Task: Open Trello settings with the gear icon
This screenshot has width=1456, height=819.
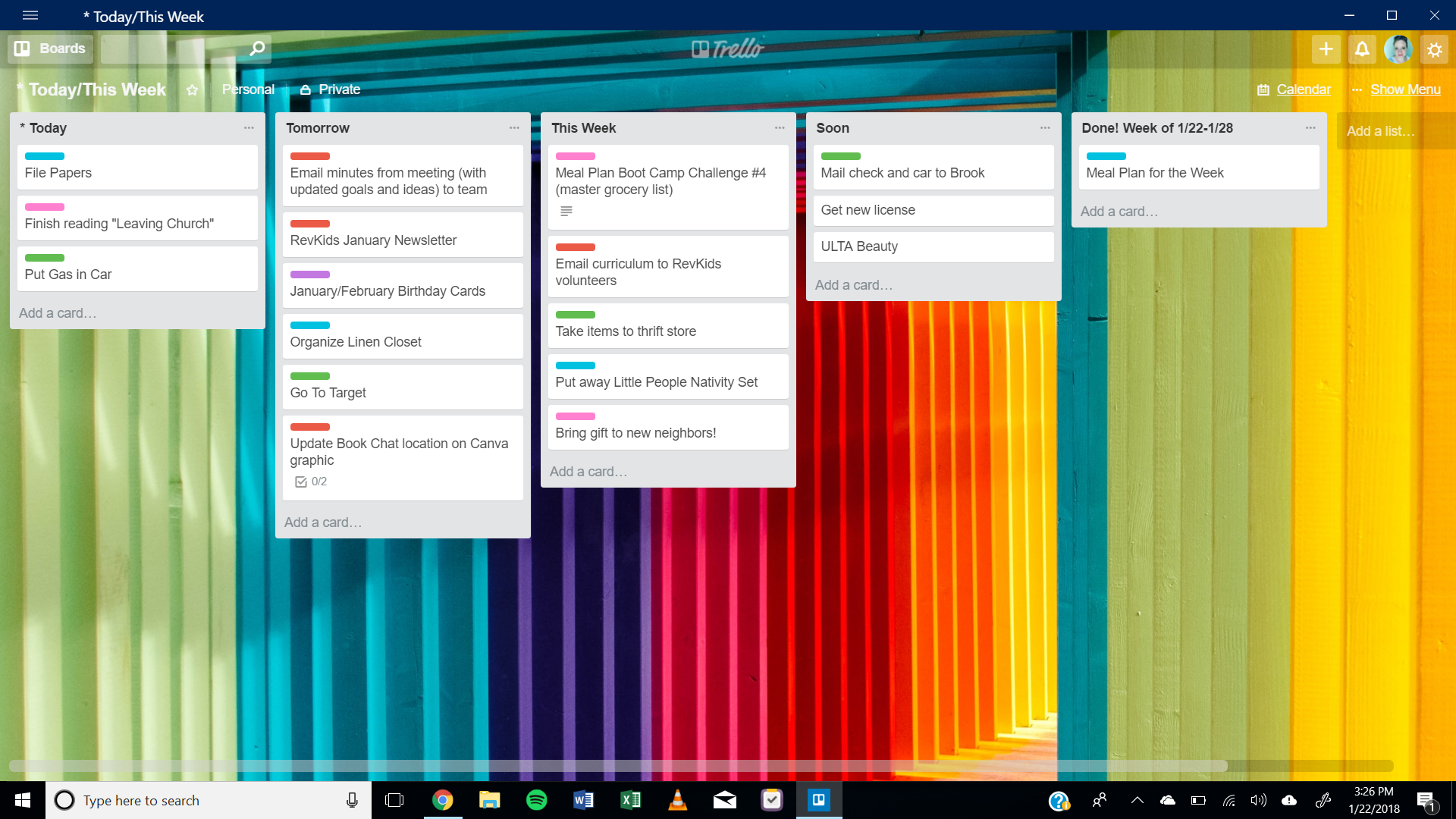Action: [x=1435, y=48]
